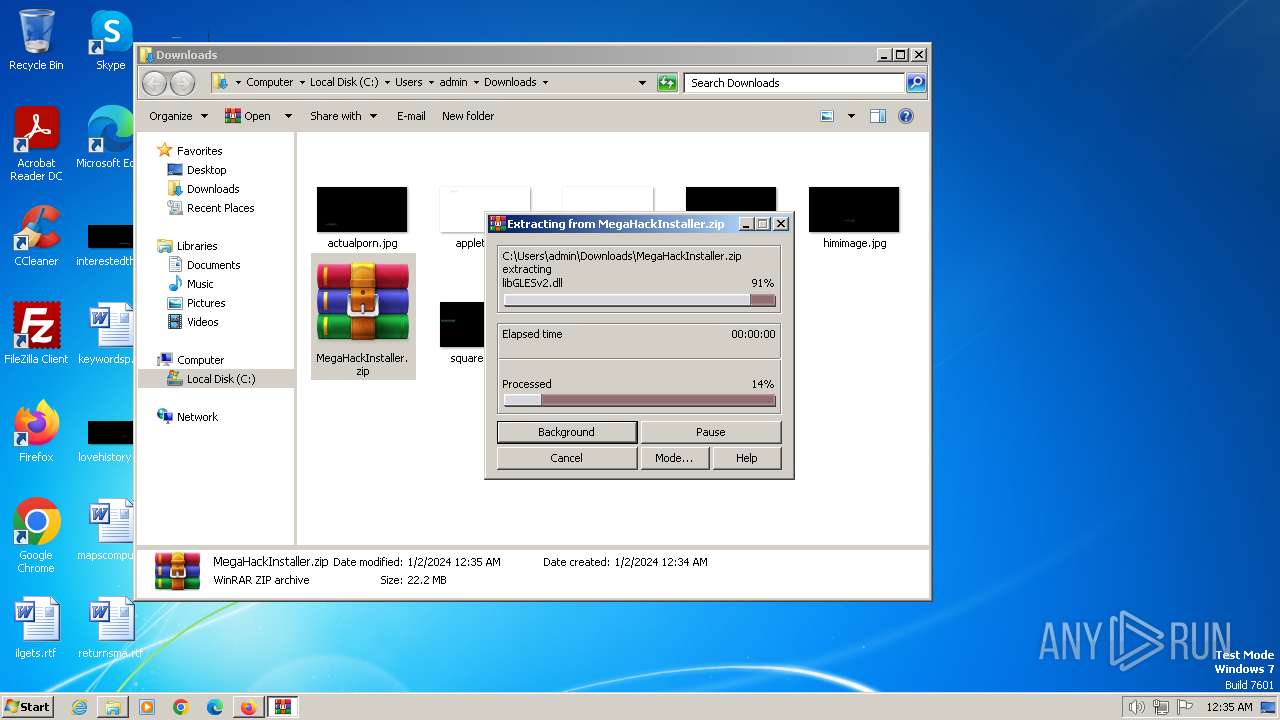Click the search magnifier icon
The image size is (1280, 720).
pyautogui.click(x=915, y=83)
